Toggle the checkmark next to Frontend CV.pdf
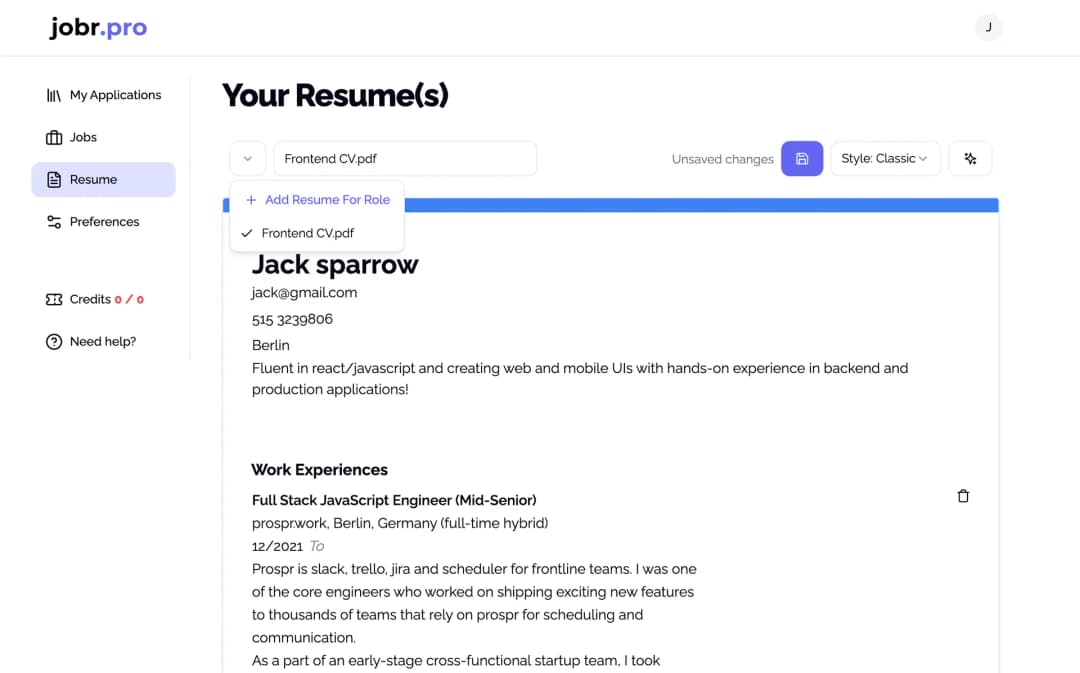 click(246, 232)
